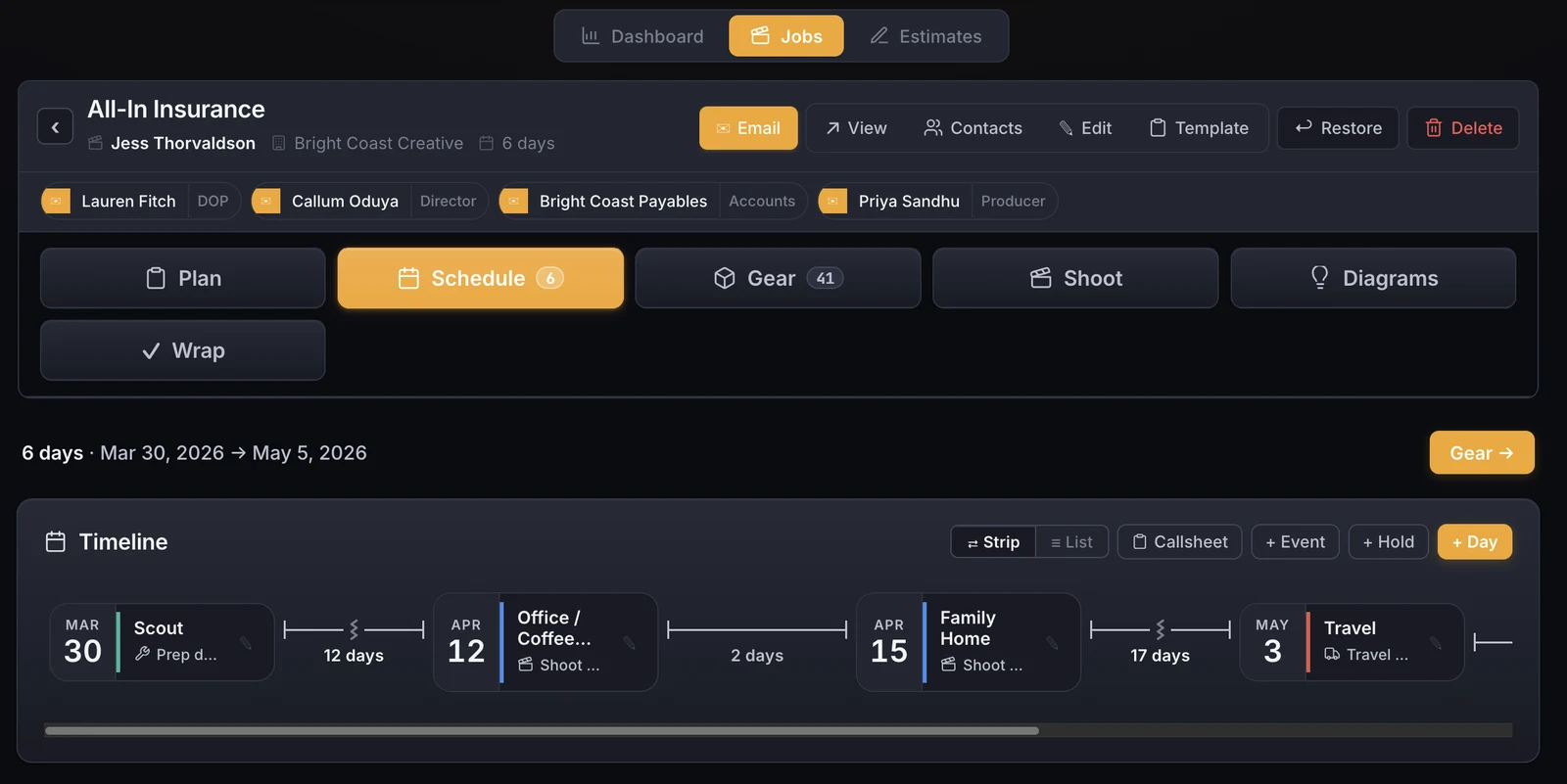This screenshot has height=784, width=1567.
Task: Delete the All-In Insurance job
Action: coord(1463,128)
